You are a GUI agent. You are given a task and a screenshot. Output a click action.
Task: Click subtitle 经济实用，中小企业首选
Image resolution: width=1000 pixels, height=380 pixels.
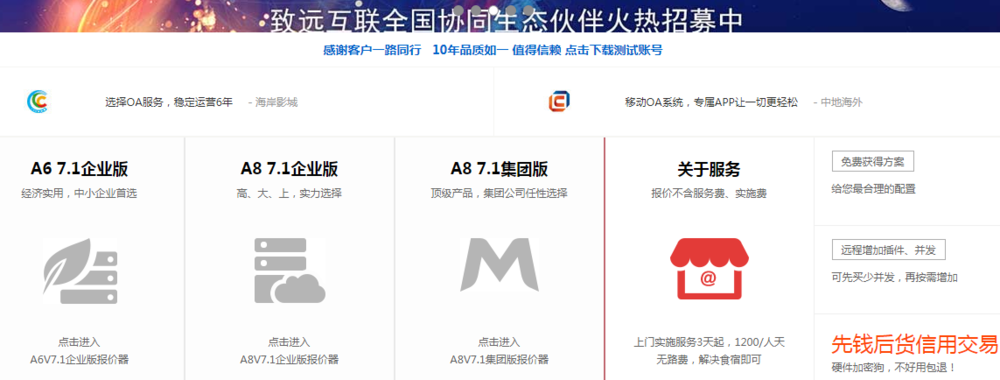(79, 193)
